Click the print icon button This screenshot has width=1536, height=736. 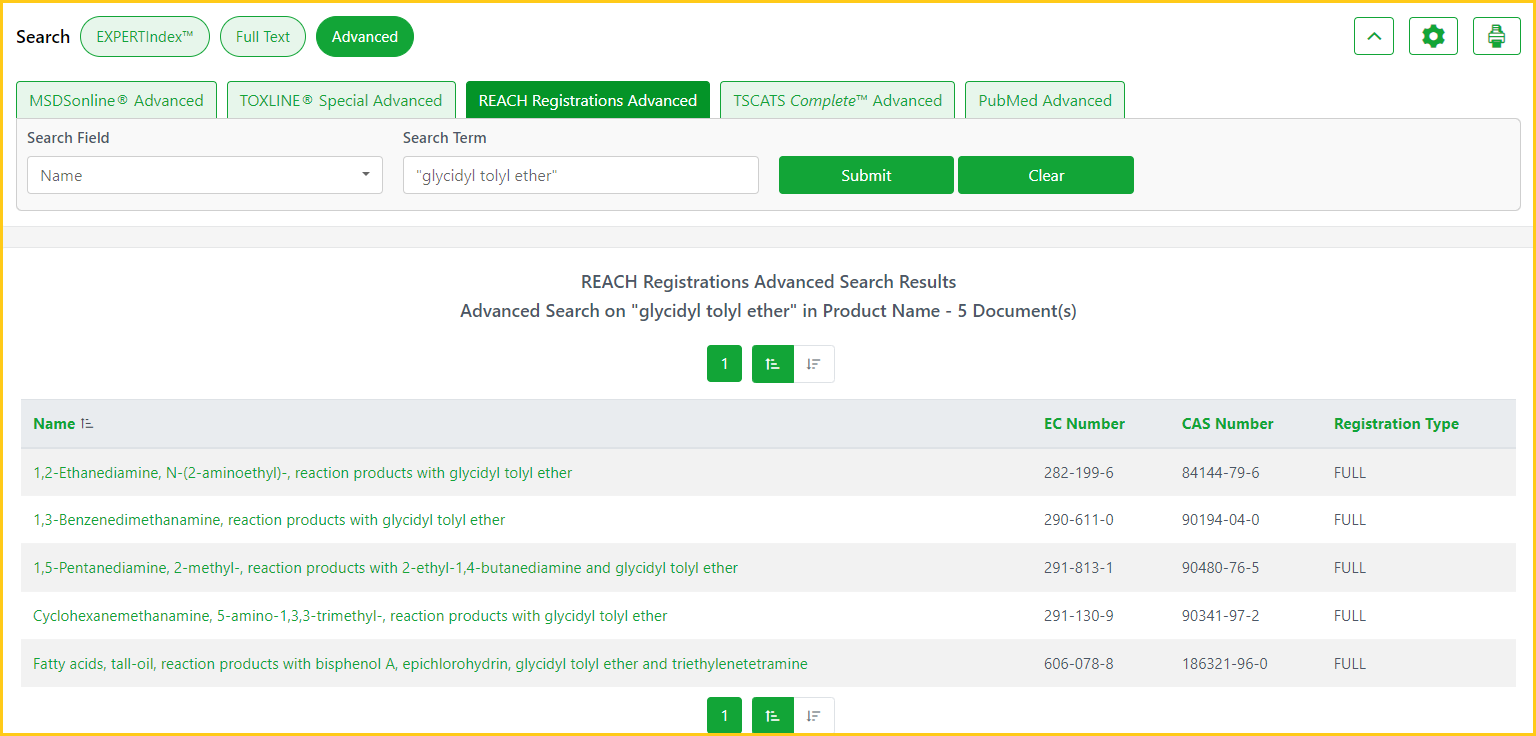[1496, 37]
